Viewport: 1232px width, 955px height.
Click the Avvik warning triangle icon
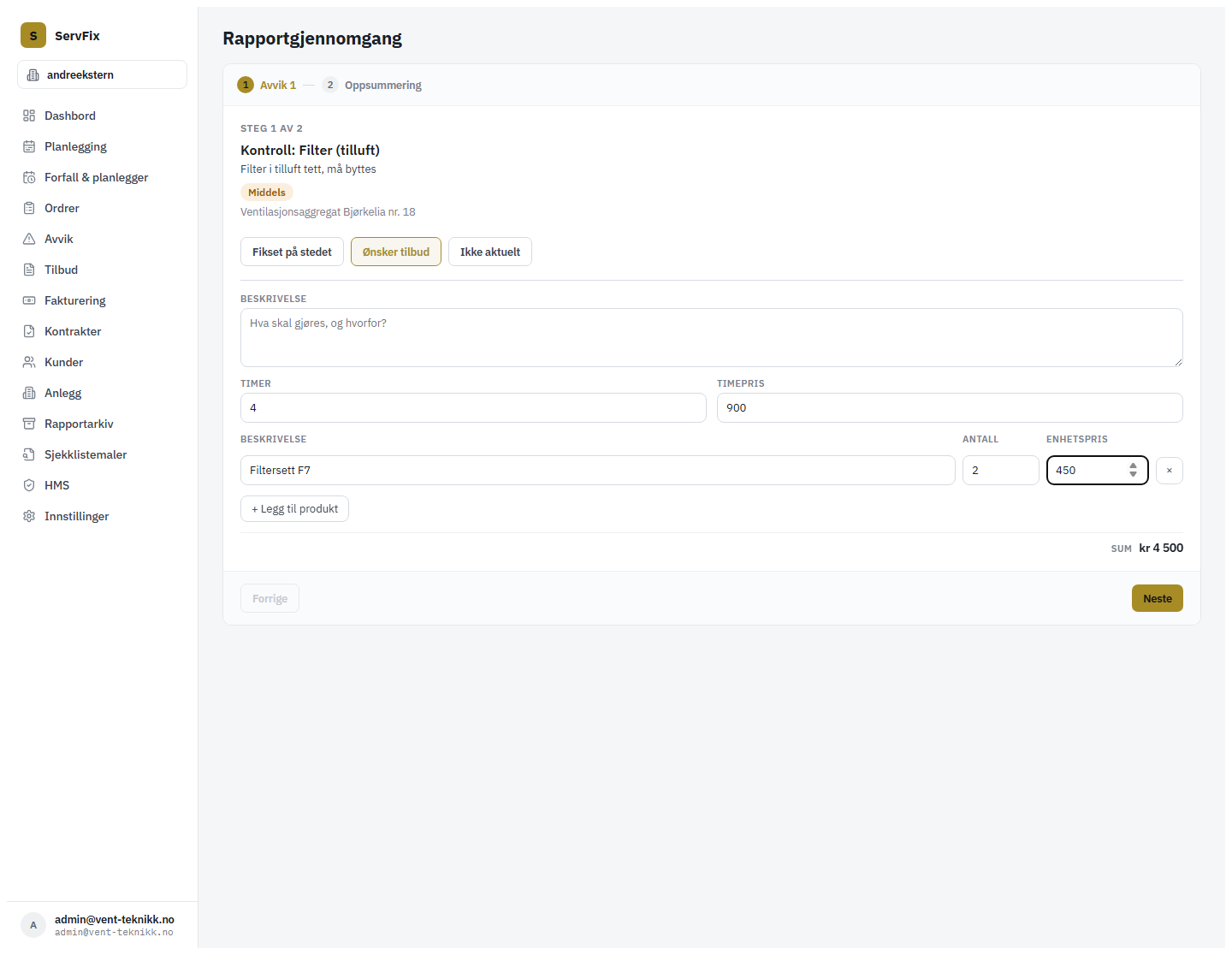[x=29, y=239]
